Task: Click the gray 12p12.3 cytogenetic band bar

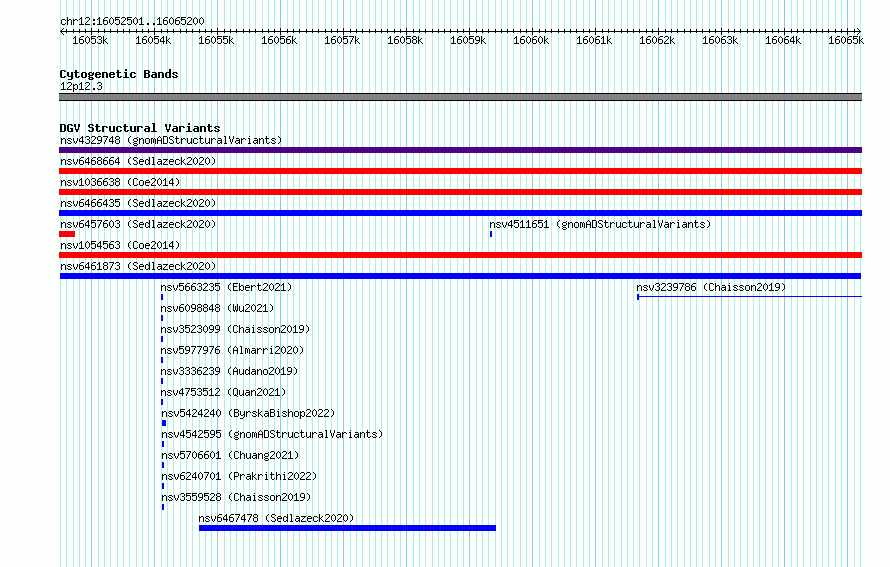Action: pos(460,97)
